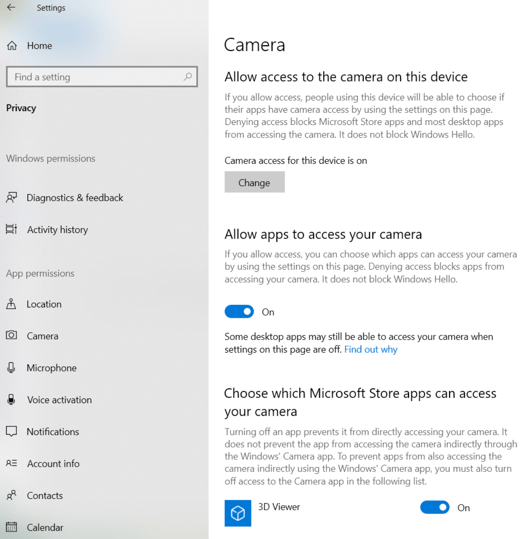Open Home via the house icon

pyautogui.click(x=12, y=45)
